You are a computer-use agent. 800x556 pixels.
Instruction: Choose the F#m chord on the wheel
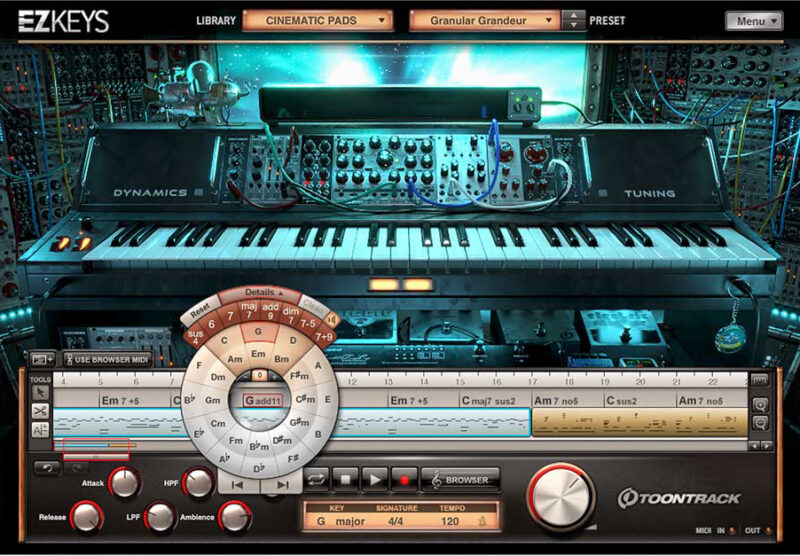[299, 376]
